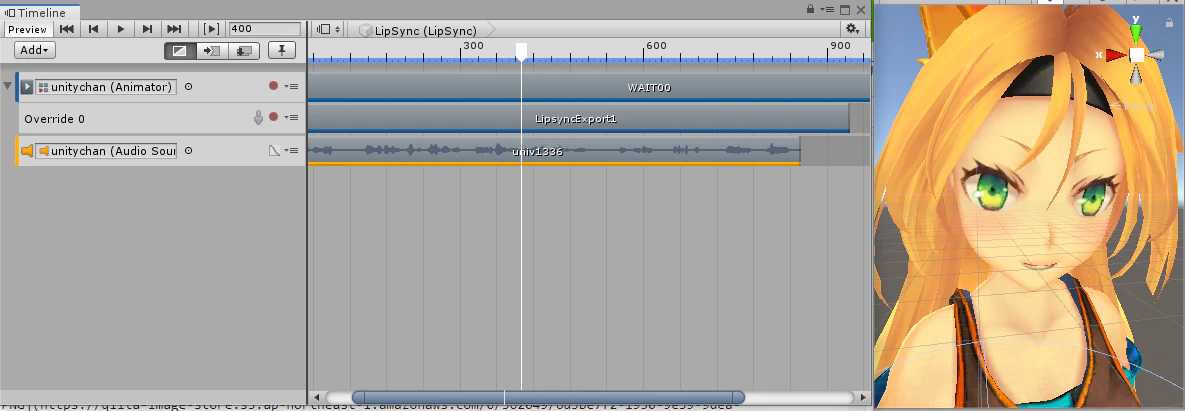This screenshot has width=1185, height=411.
Task: Open the Add track dropdown
Action: tap(34, 50)
